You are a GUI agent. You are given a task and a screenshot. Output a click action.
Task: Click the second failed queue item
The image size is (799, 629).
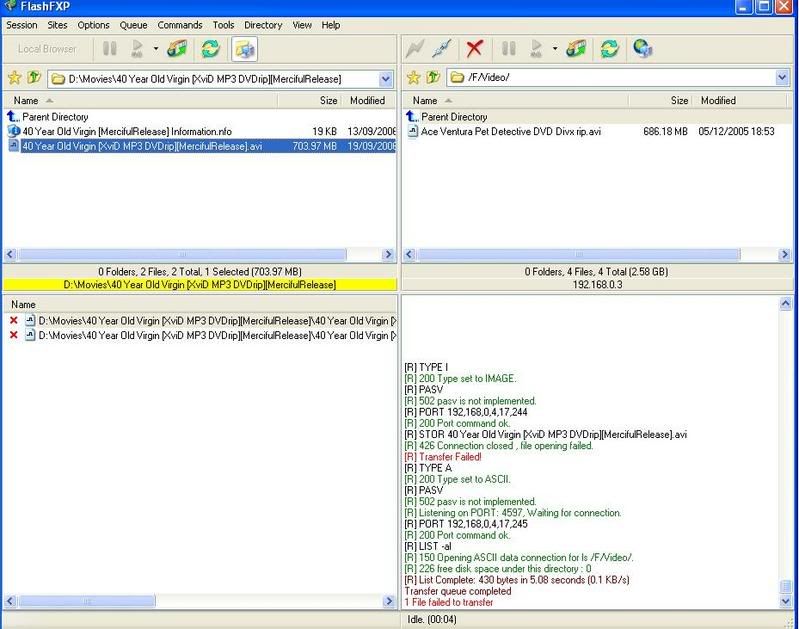click(x=202, y=335)
